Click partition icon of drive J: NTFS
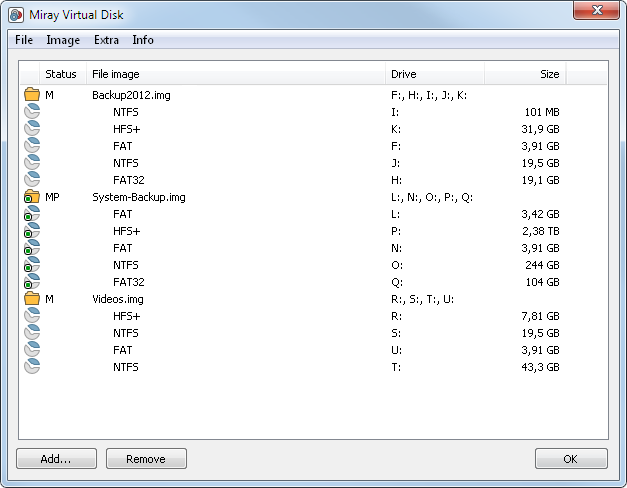 click(32, 163)
